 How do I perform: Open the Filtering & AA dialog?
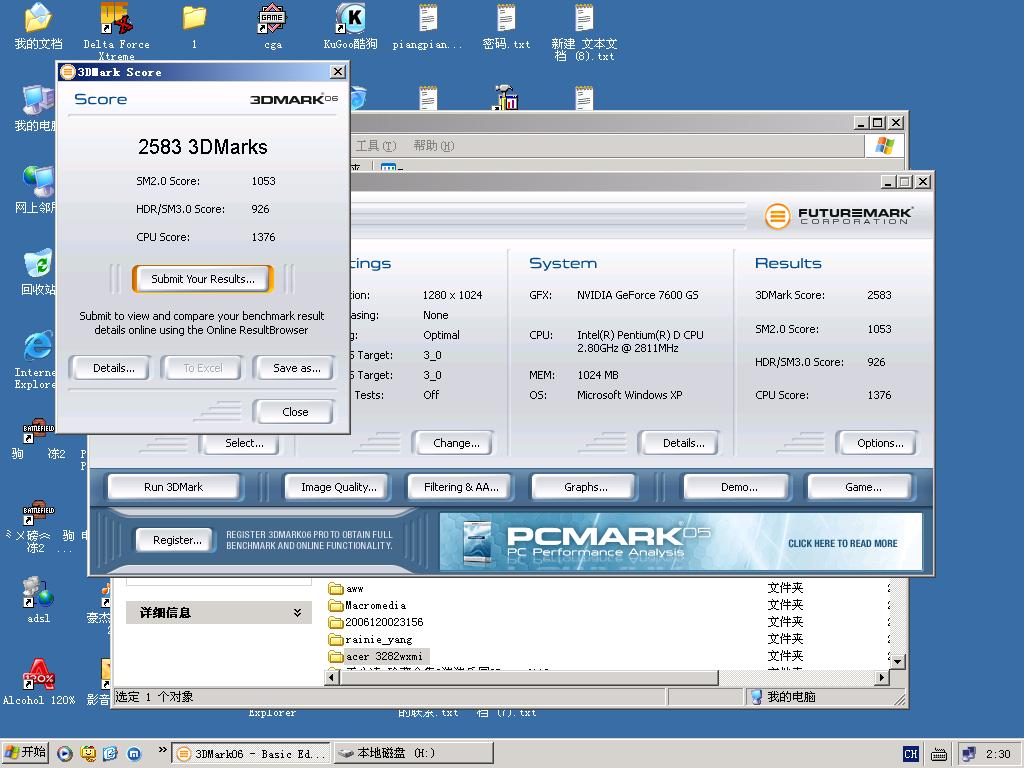pos(461,487)
